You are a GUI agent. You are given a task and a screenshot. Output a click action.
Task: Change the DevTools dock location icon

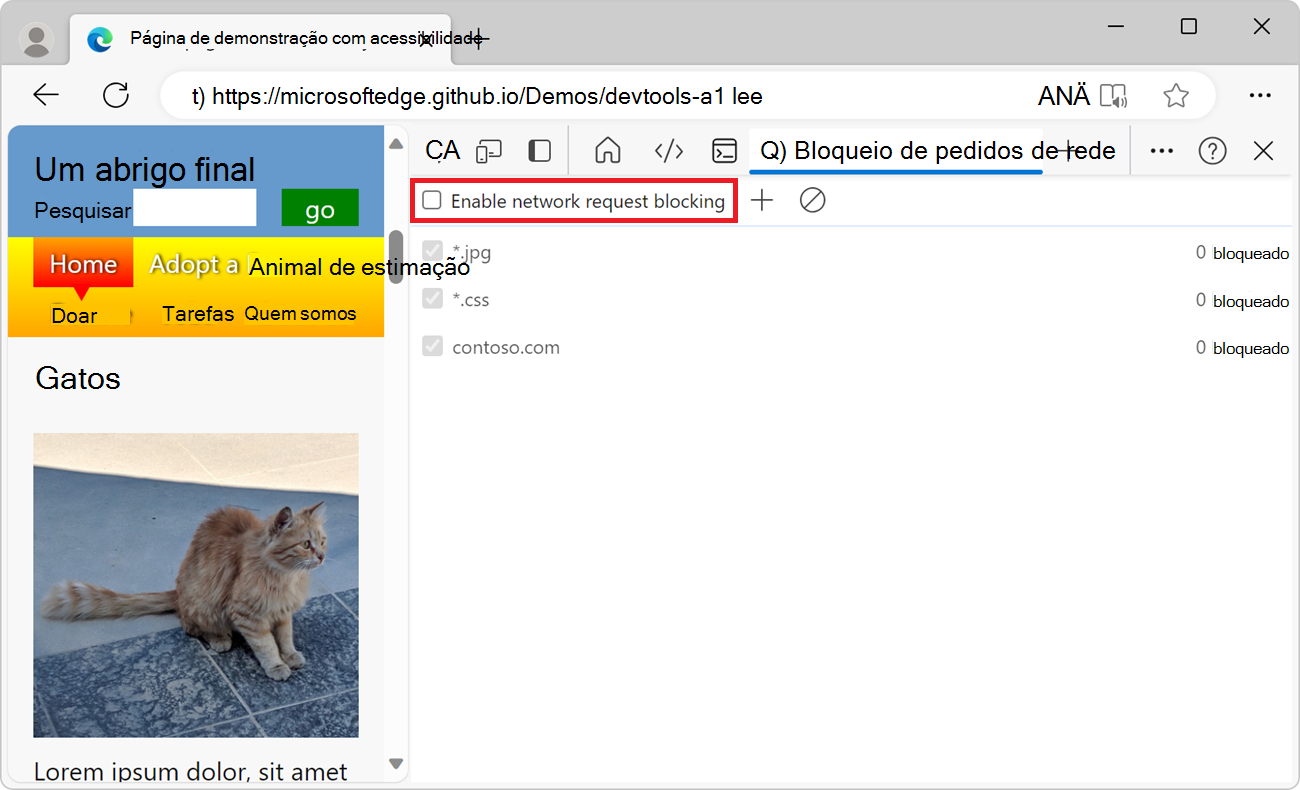tap(539, 150)
